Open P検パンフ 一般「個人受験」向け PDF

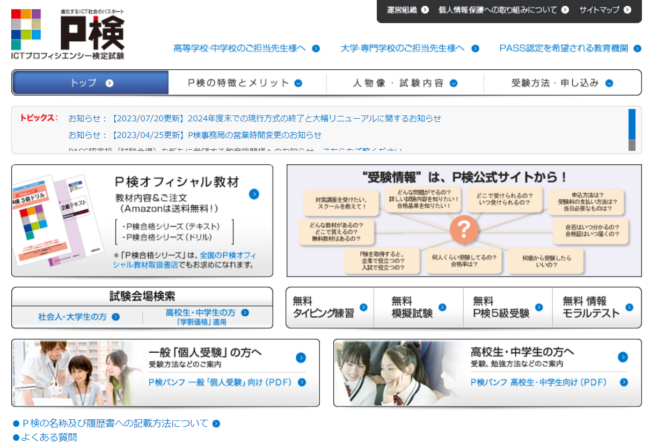point(220,382)
